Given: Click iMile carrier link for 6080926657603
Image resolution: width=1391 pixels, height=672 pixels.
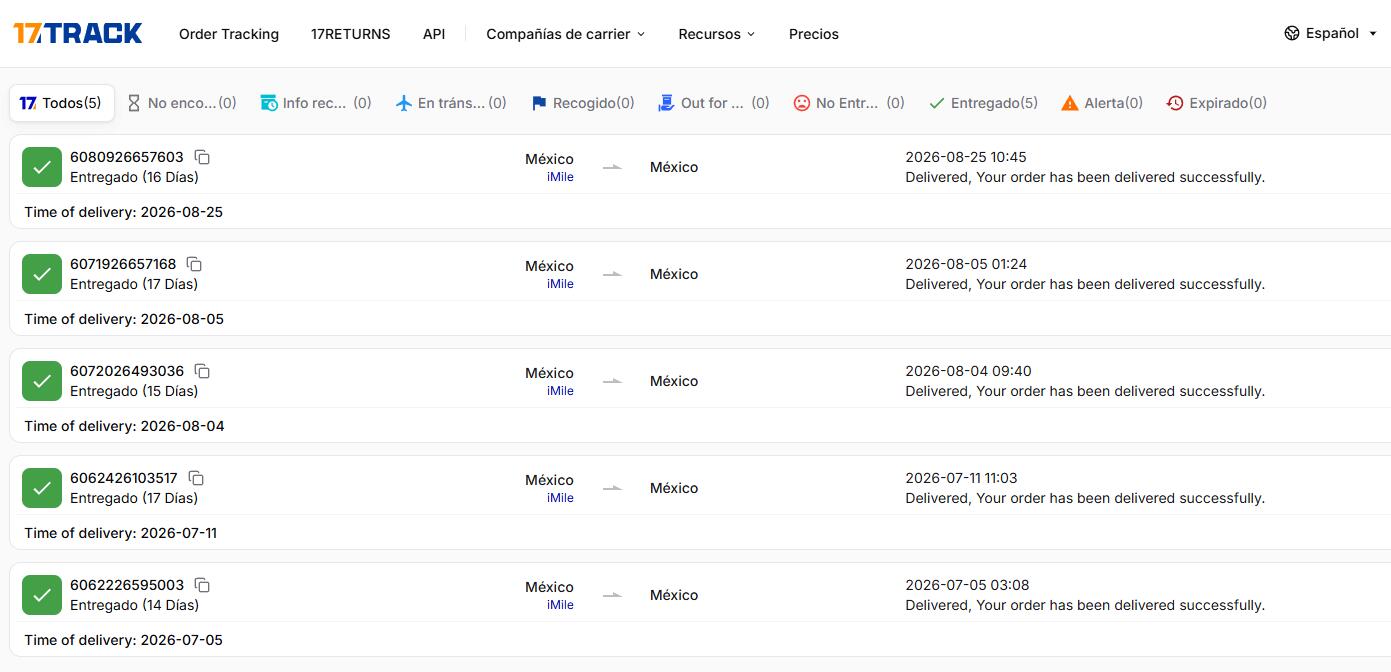Looking at the screenshot, I should 560,177.
